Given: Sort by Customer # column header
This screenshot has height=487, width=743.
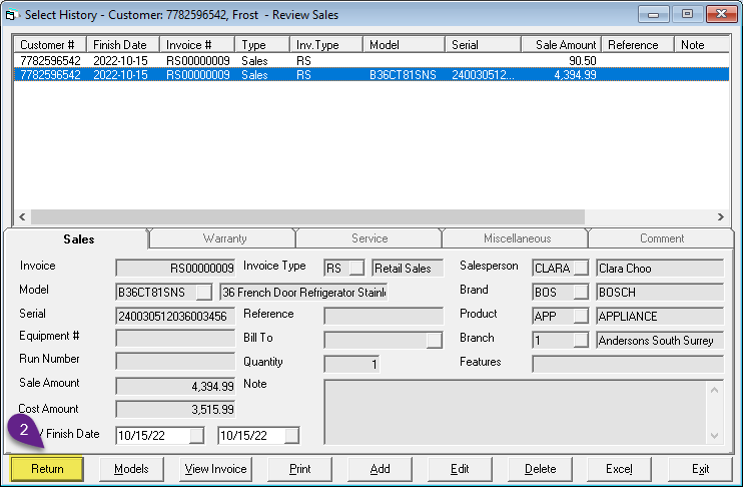Looking at the screenshot, I should pyautogui.click(x=50, y=45).
